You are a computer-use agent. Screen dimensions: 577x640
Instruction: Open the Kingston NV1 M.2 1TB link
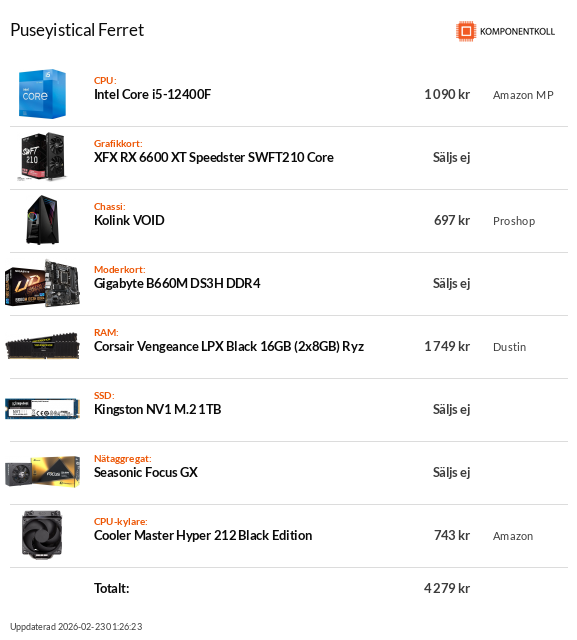[158, 409]
